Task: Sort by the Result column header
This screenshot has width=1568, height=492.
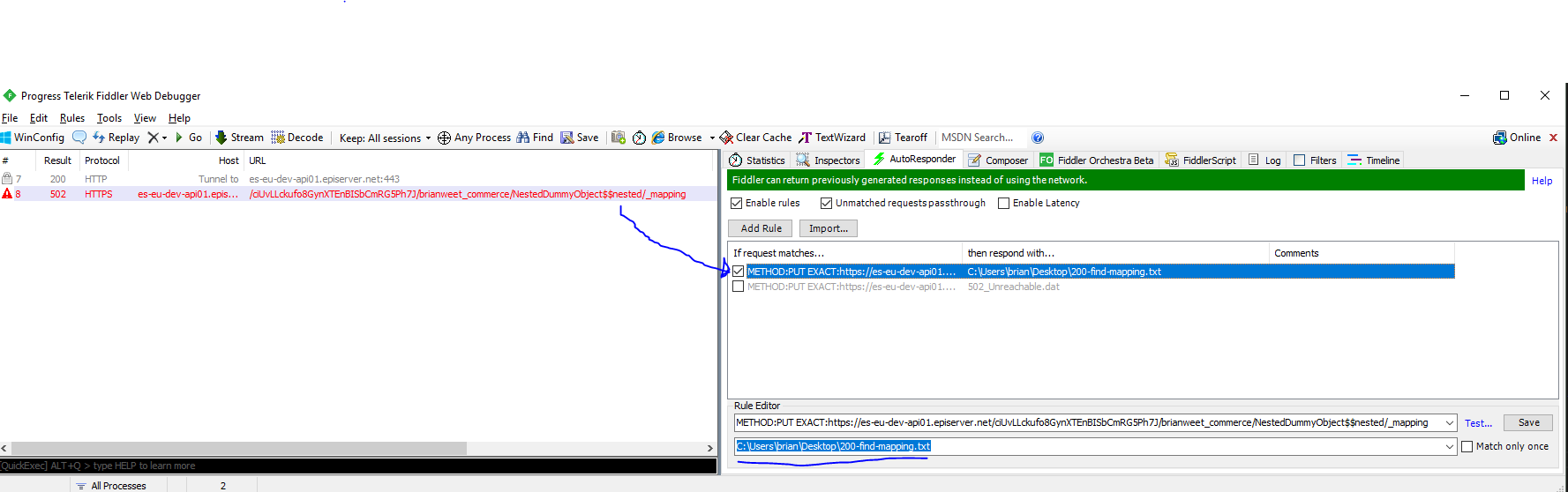Action: tap(57, 160)
